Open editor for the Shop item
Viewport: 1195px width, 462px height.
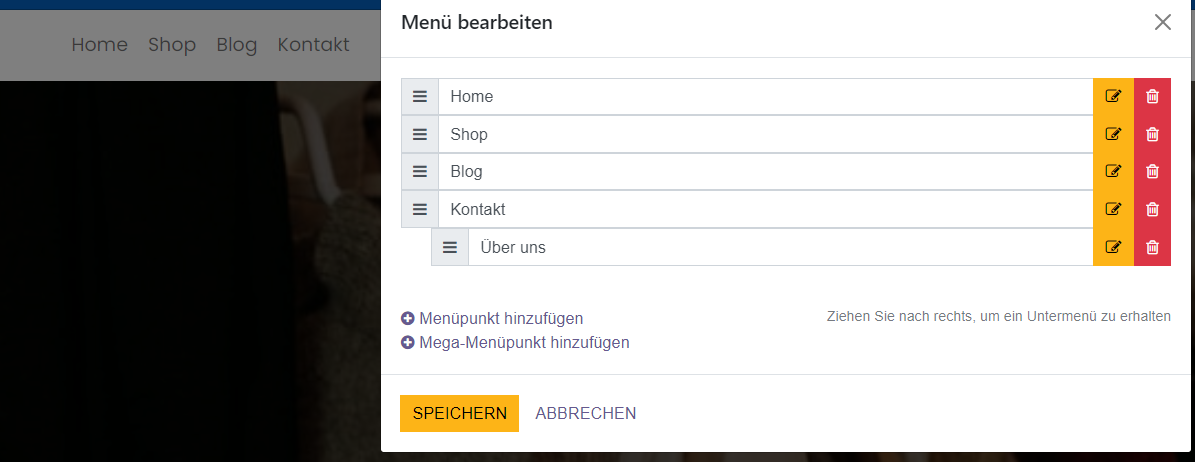coord(1113,134)
